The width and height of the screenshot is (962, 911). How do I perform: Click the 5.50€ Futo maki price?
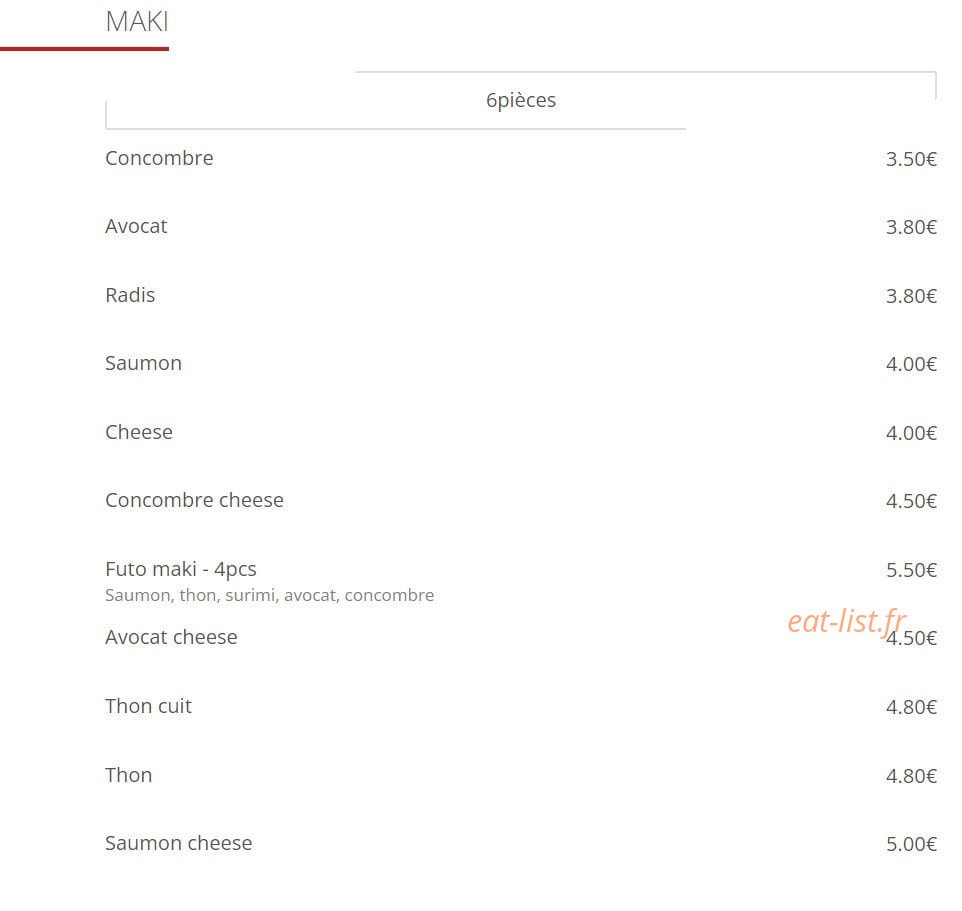pyautogui.click(x=911, y=571)
